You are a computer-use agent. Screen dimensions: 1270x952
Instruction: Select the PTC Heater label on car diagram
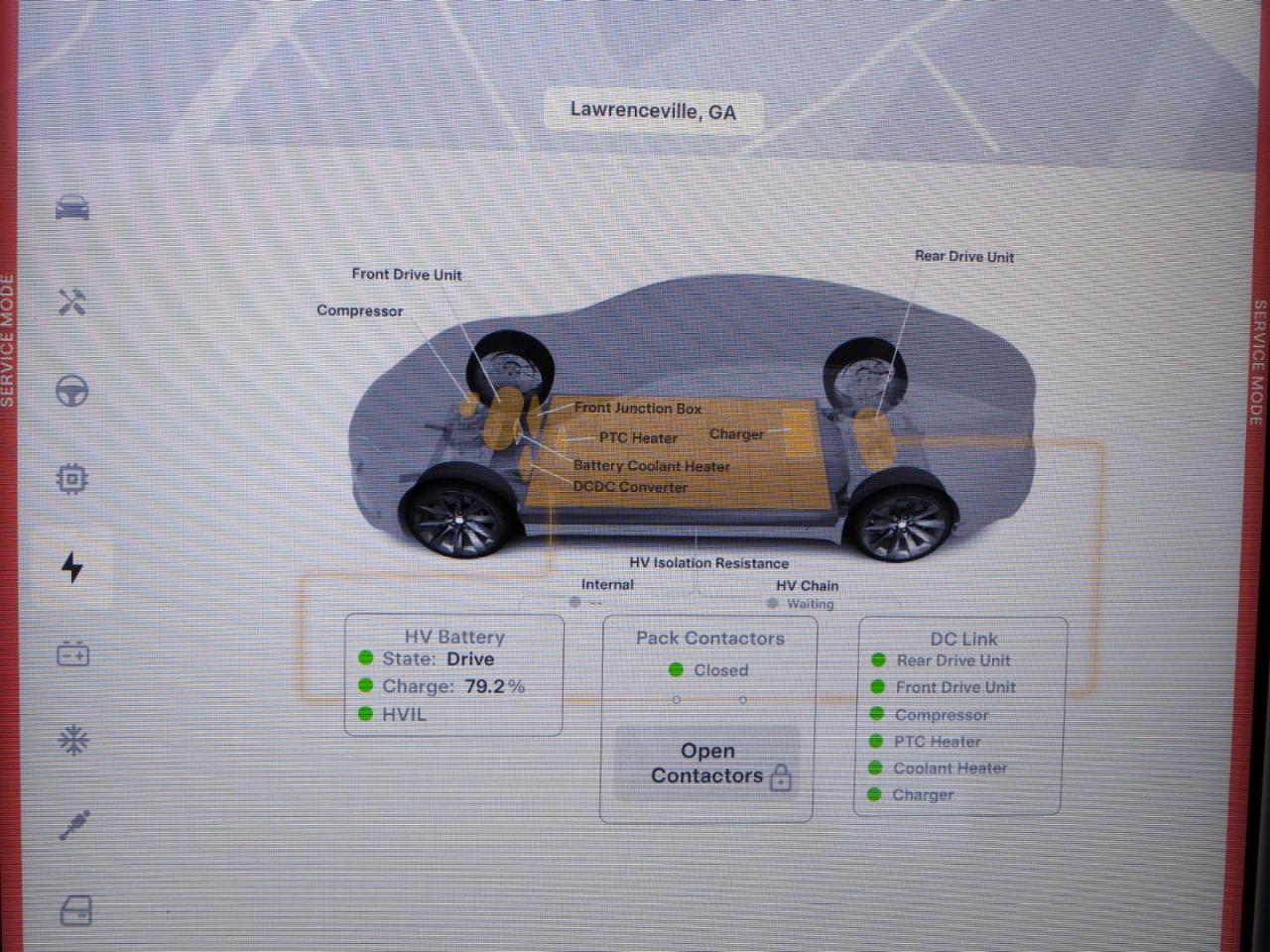click(638, 437)
